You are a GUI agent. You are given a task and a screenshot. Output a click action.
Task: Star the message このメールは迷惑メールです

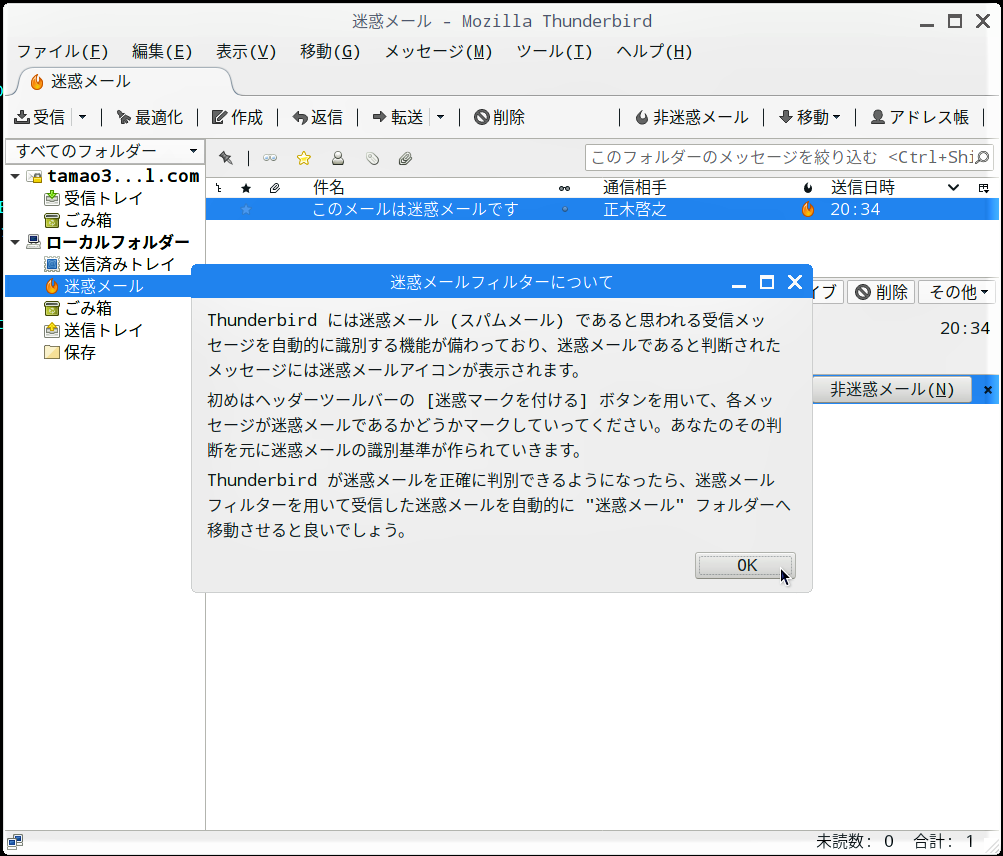click(x=246, y=209)
